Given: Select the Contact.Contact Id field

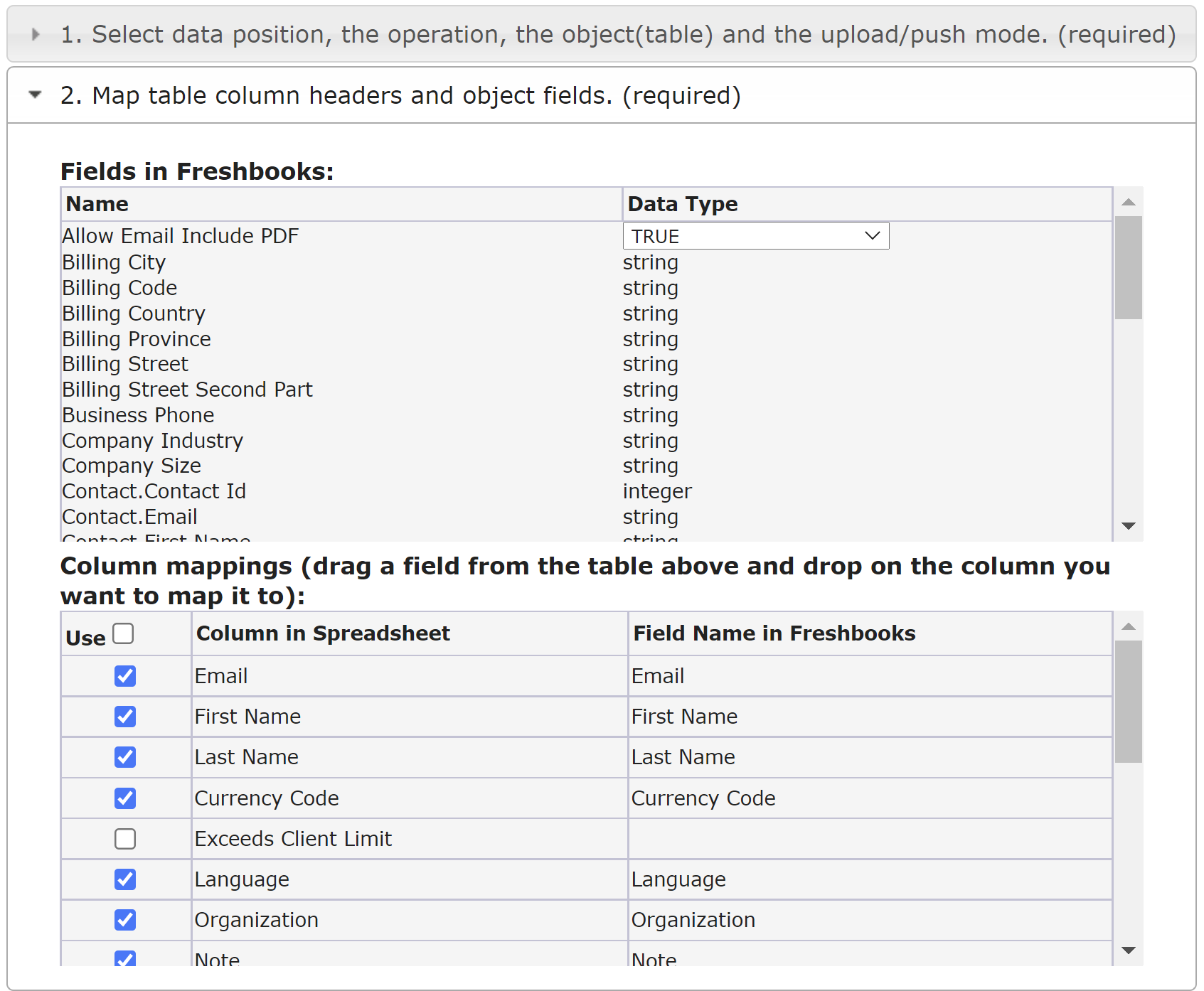Looking at the screenshot, I should 154,491.
